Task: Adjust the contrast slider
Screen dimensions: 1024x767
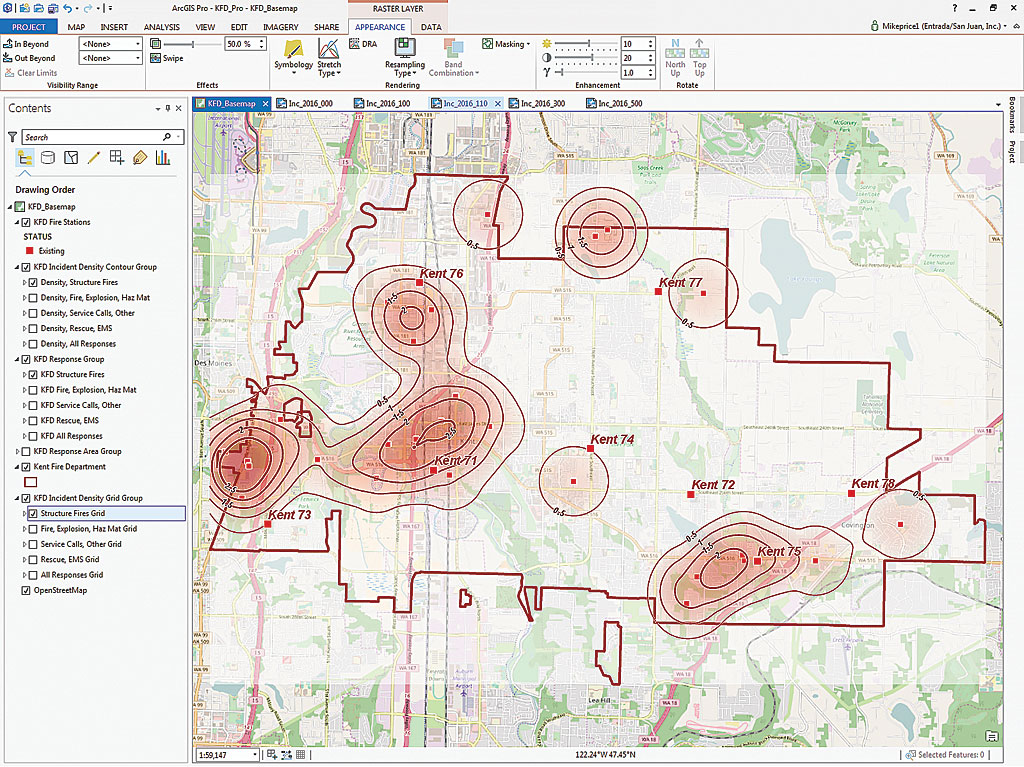Action: click(x=586, y=58)
